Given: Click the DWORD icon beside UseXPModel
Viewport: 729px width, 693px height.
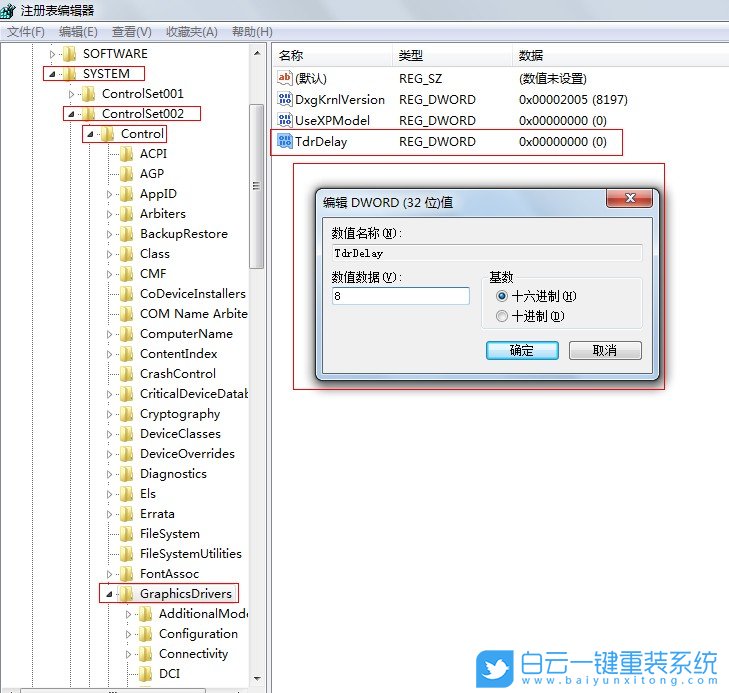Looking at the screenshot, I should [285, 120].
